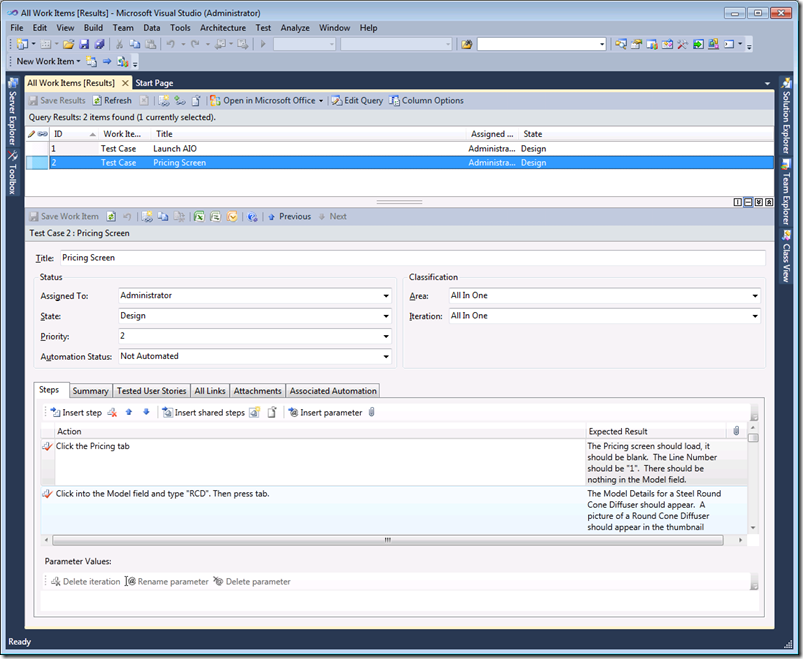Click the Office chart icon in work item toolbar
Image resolution: width=803 pixels, height=659 pixels.
click(x=122, y=61)
